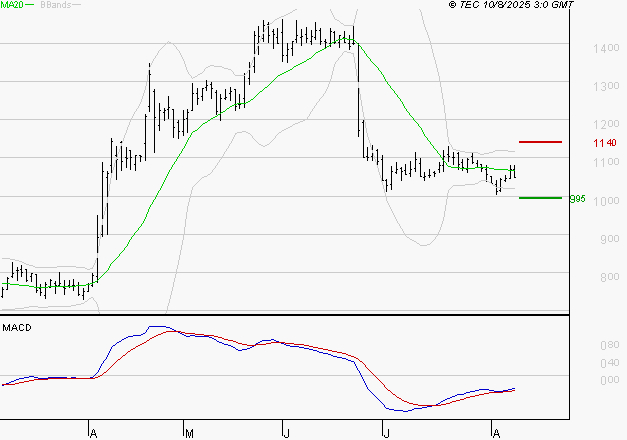The image size is (627, 440).
Task: Click the red 1140 resistance value
Action: [x=605, y=143]
